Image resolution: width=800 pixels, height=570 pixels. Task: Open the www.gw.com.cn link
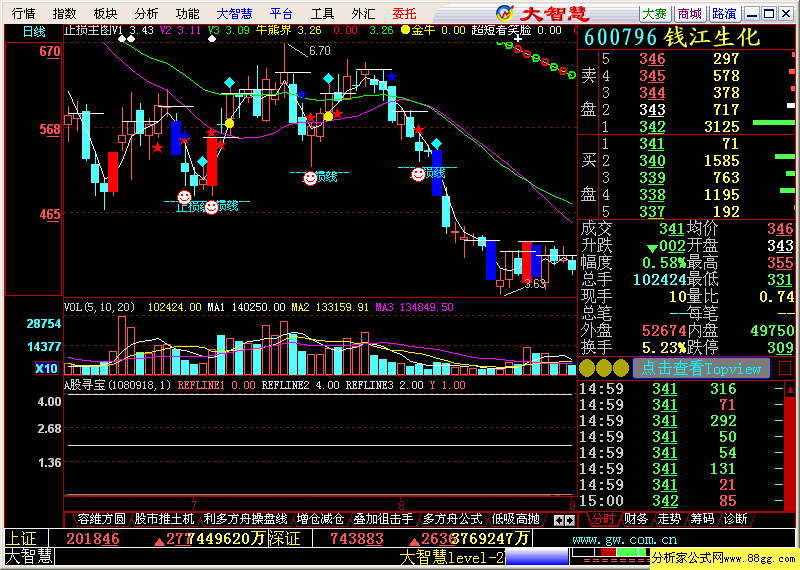tap(624, 539)
